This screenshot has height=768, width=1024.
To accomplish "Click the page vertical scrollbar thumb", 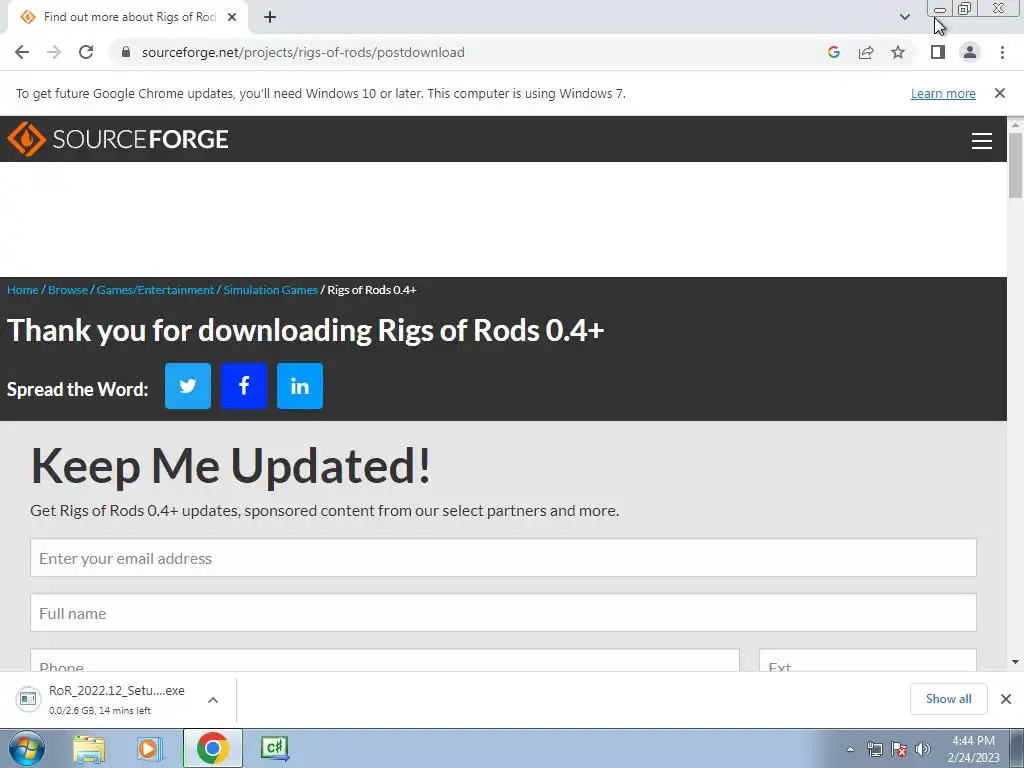I will pyautogui.click(x=1016, y=165).
